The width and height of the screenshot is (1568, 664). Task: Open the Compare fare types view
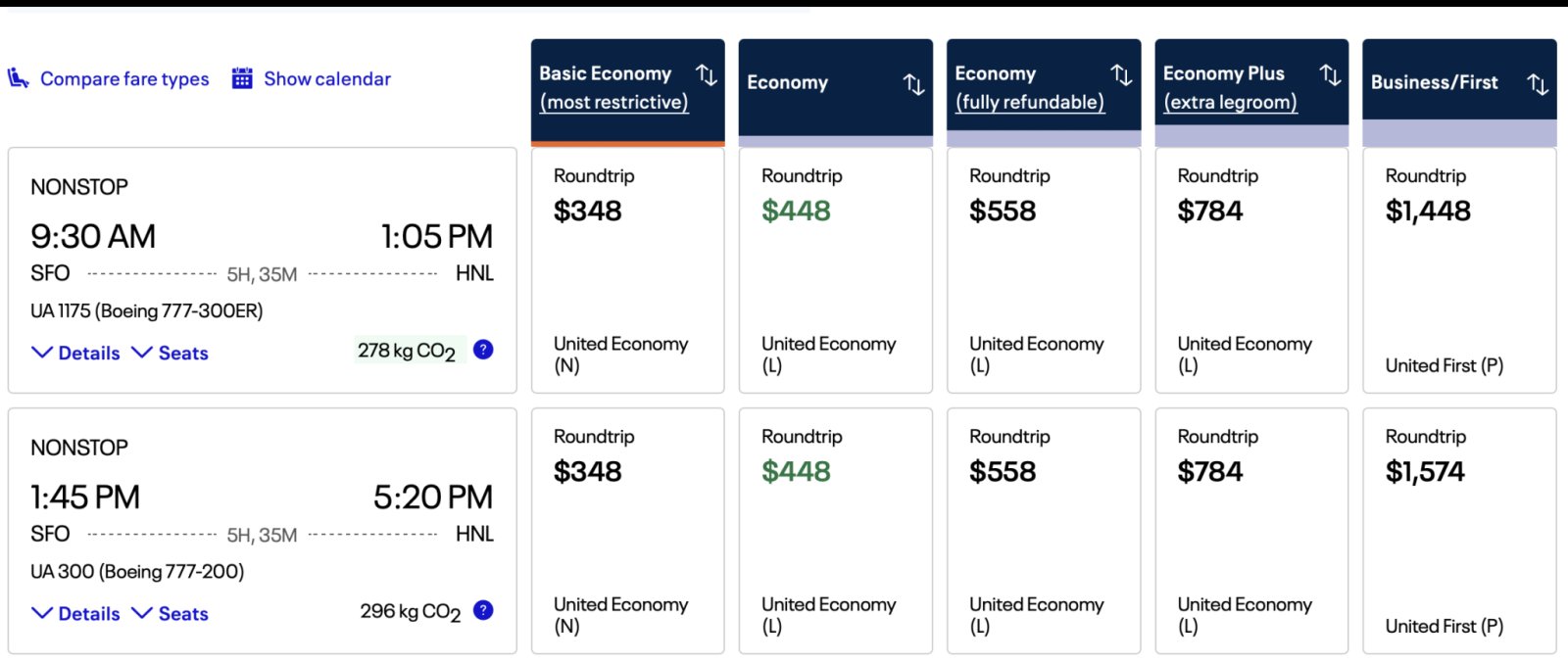(125, 78)
